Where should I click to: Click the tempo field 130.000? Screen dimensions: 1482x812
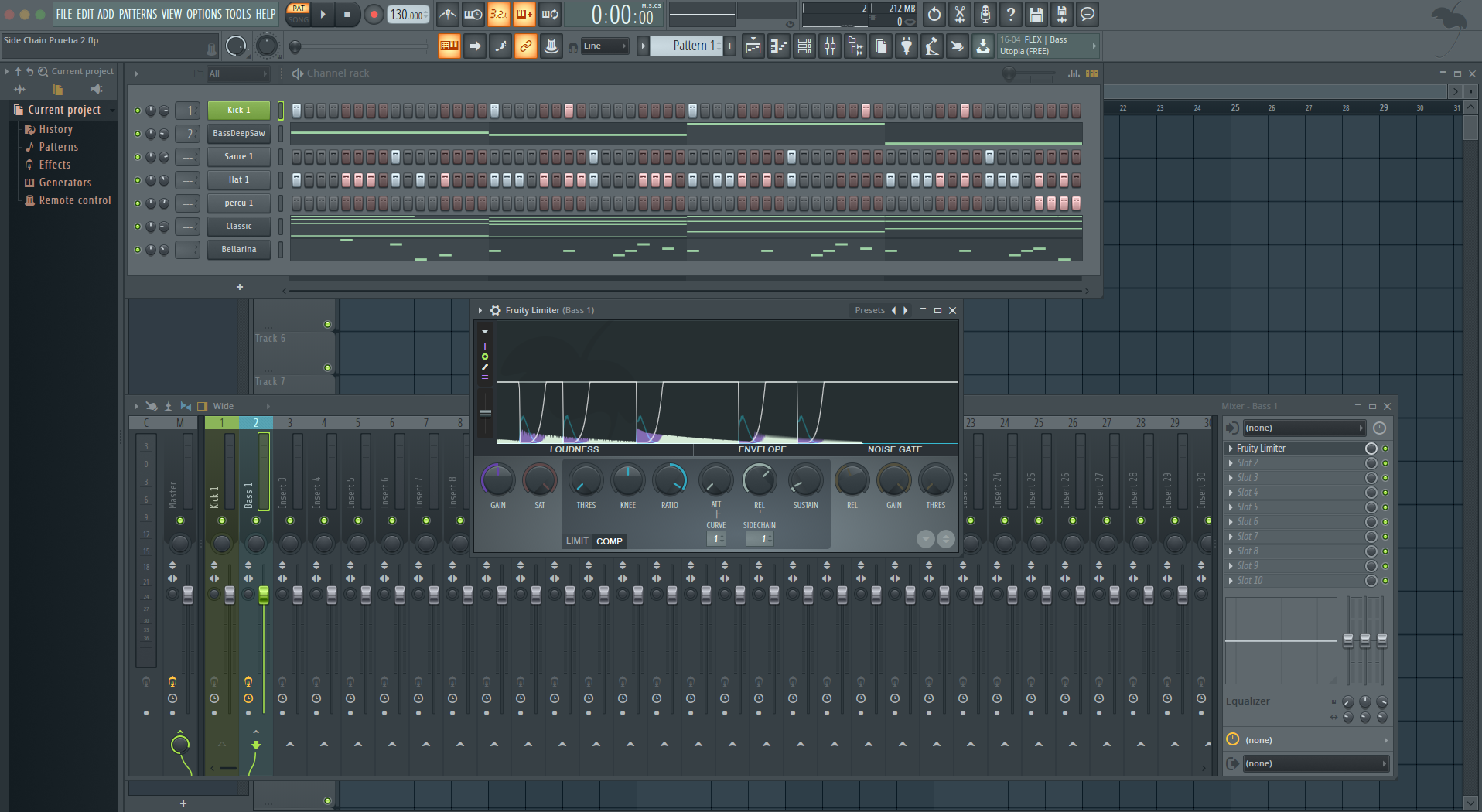[x=408, y=14]
